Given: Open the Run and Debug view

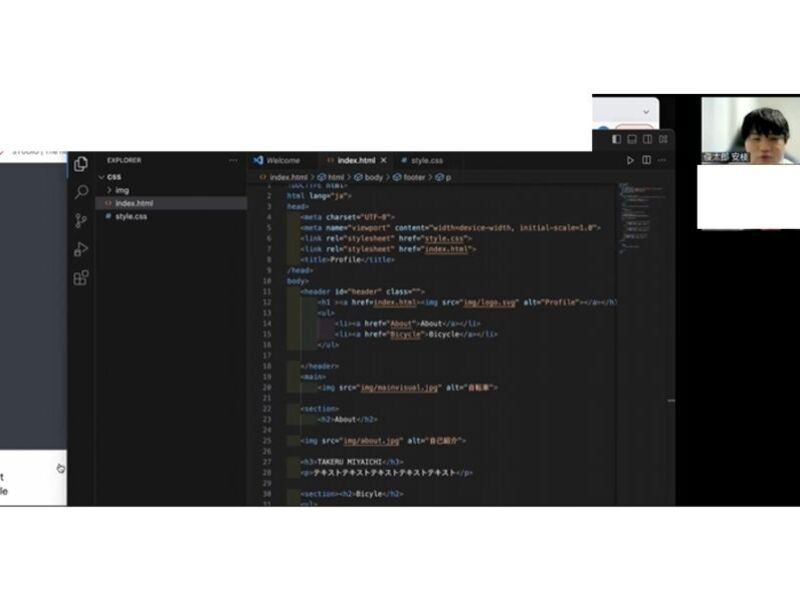Looking at the screenshot, I should point(81,249).
